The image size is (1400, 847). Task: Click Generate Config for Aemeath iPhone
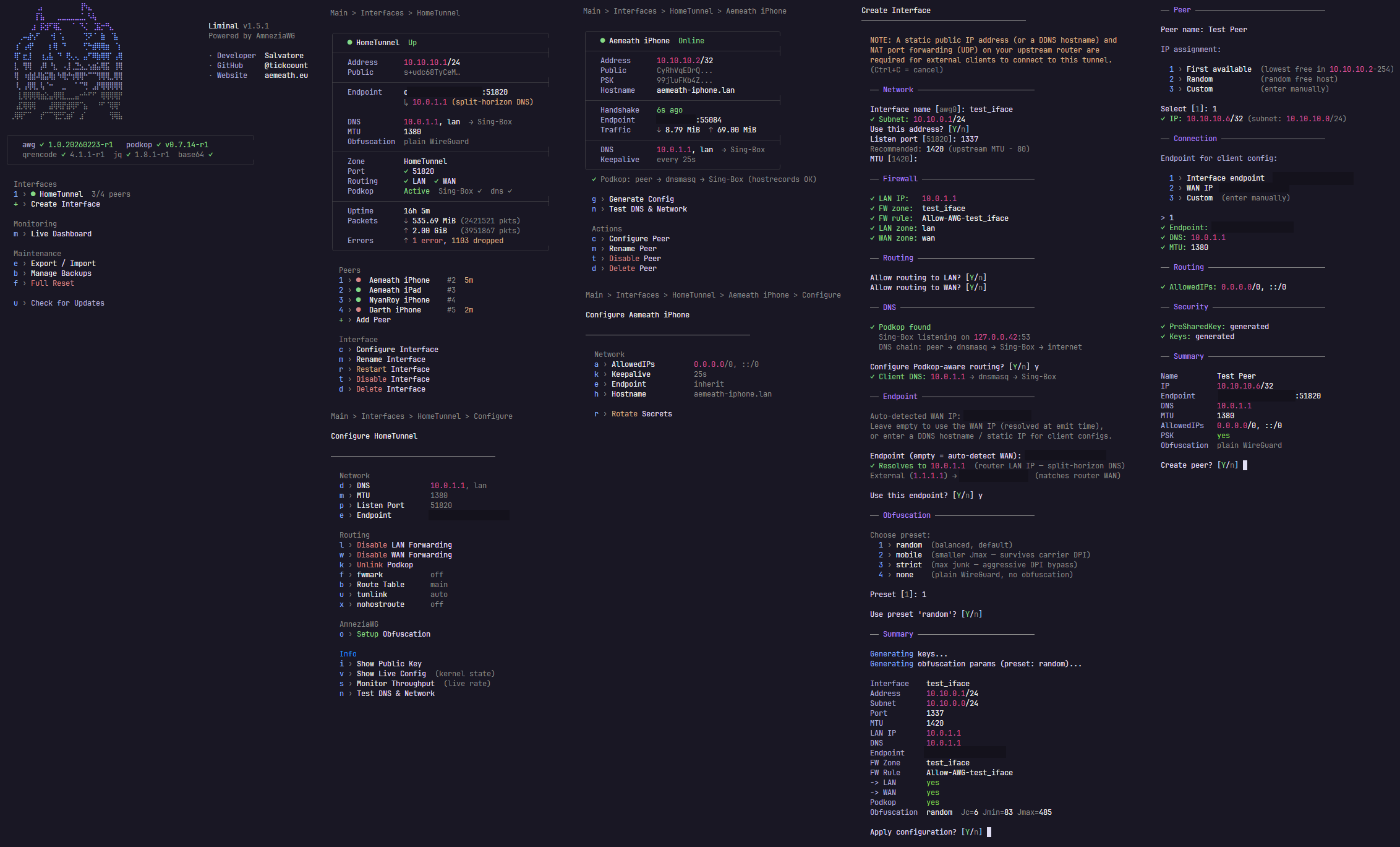tap(633, 199)
